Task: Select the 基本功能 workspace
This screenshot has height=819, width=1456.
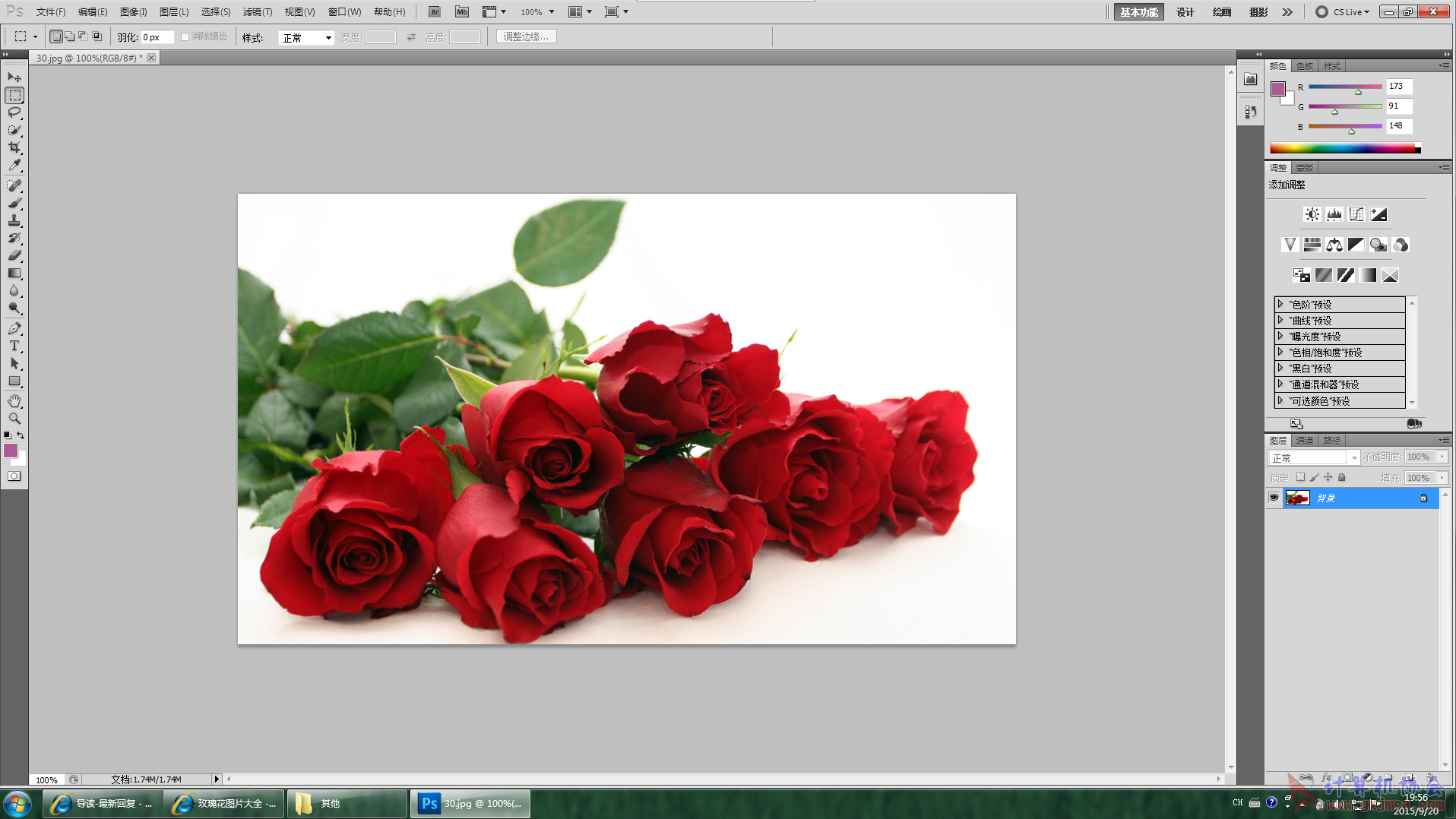Action: pyautogui.click(x=1138, y=12)
